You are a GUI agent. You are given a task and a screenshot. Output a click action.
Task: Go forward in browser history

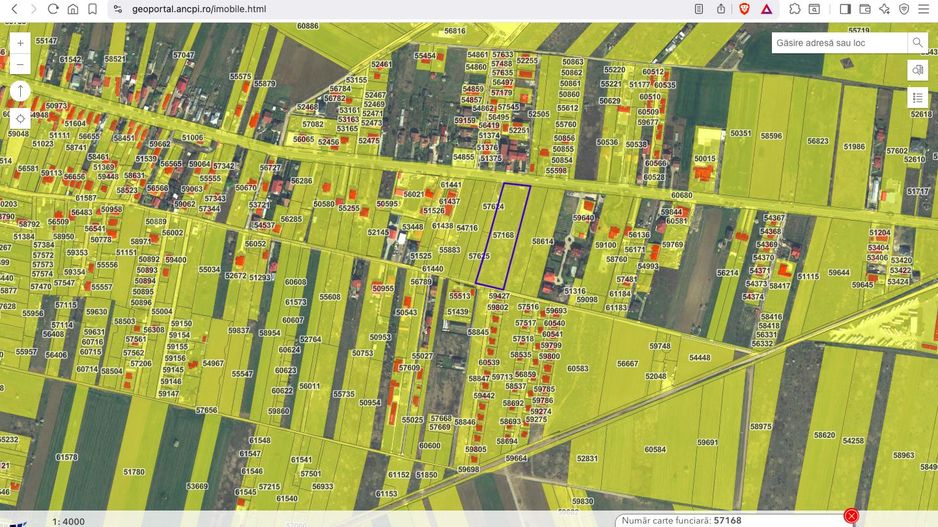(x=34, y=9)
